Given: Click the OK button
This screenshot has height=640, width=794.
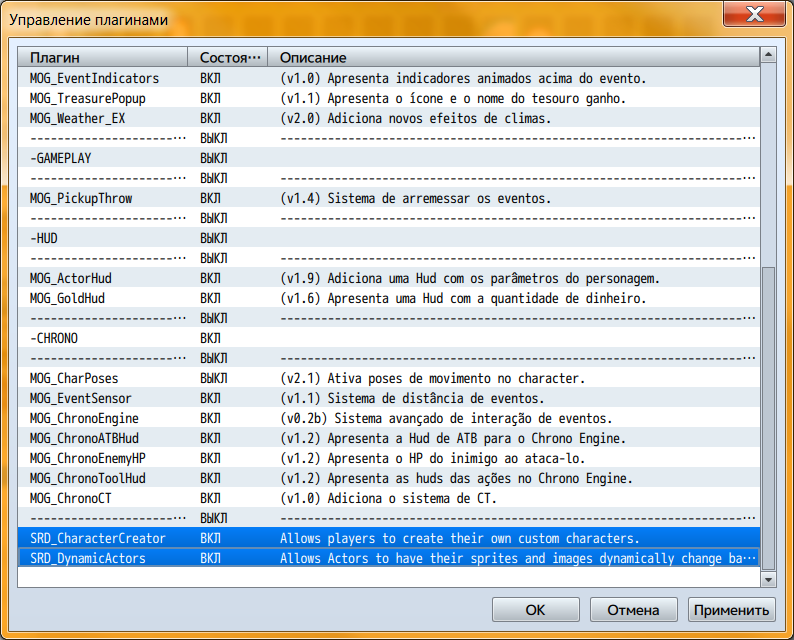Looking at the screenshot, I should point(535,609).
